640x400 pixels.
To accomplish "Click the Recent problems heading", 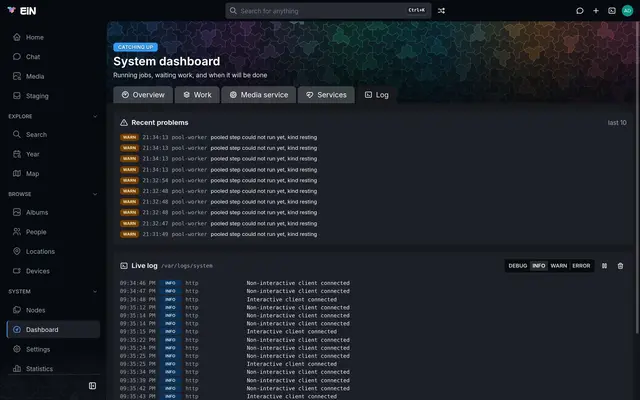I will [x=160, y=122].
